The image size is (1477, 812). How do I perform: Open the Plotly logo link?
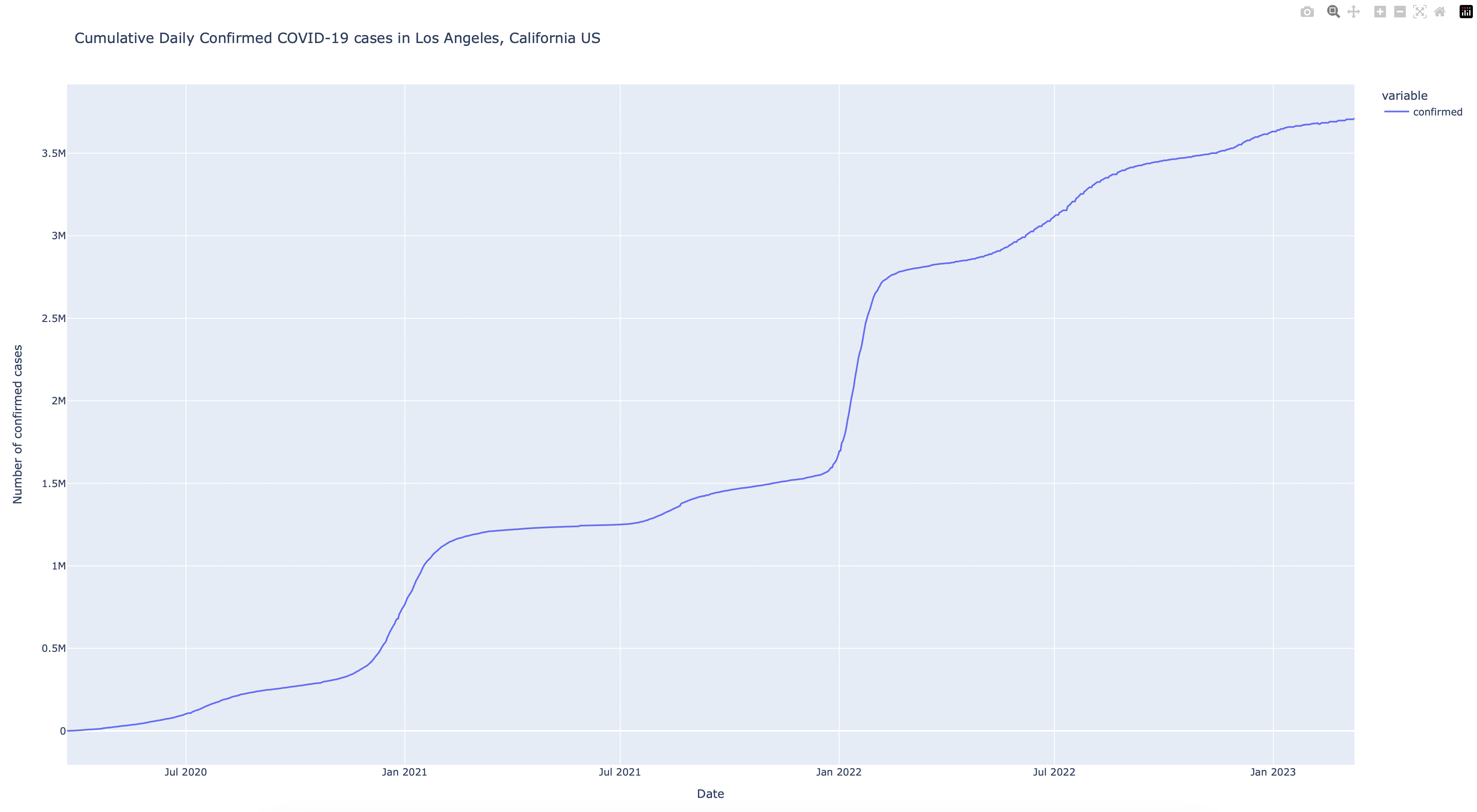(1465, 12)
